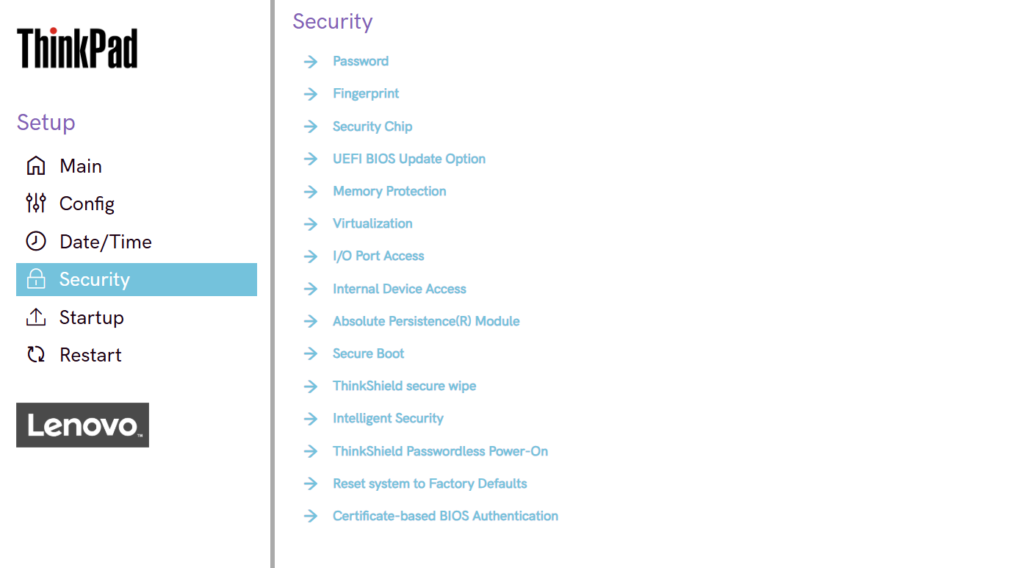Open Reset system to Factory Defaults
Screen dimensions: 1024x568
pos(429,484)
